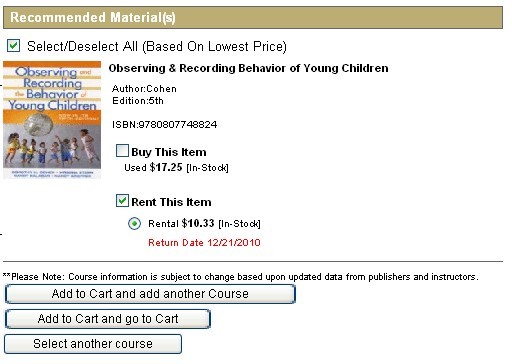Uncheck the Rent This Item box
Viewport: 512px width, 364px height.
click(122, 201)
